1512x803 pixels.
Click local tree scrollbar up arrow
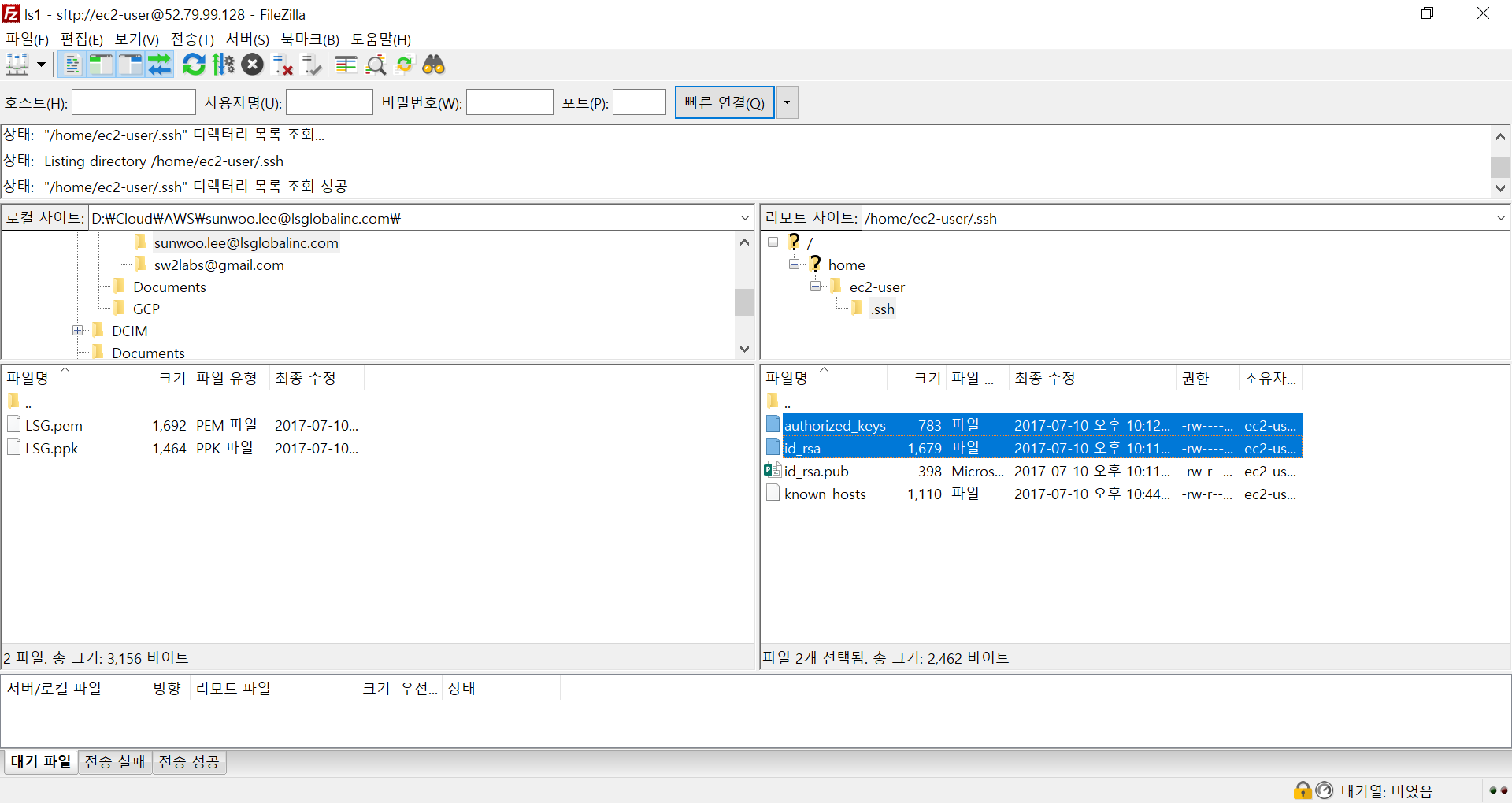pos(744,242)
